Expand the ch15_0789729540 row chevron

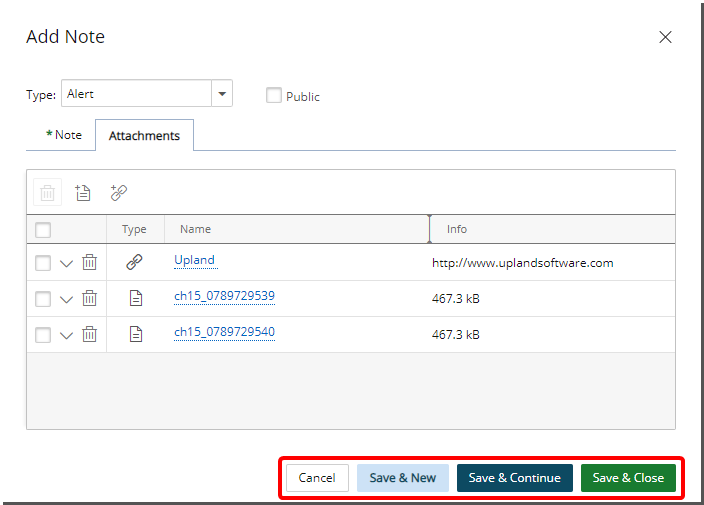66,335
